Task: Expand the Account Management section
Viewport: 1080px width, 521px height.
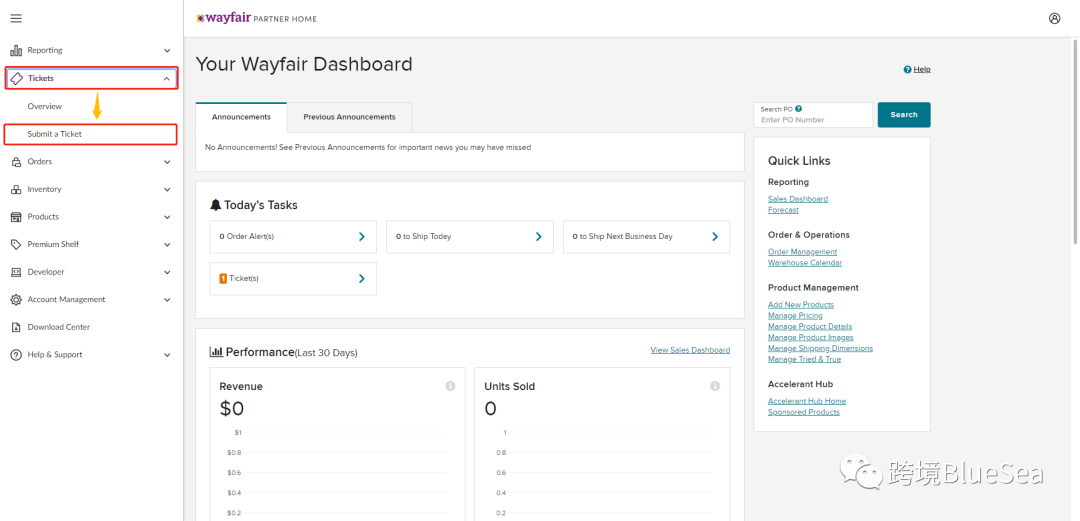Action: (x=167, y=299)
